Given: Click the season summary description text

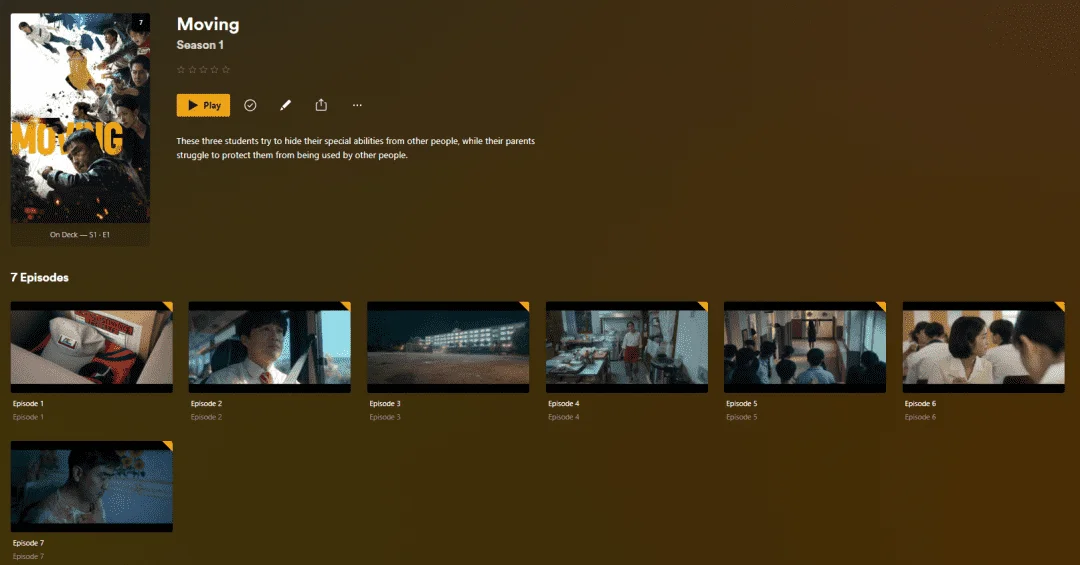Looking at the screenshot, I should pos(355,148).
